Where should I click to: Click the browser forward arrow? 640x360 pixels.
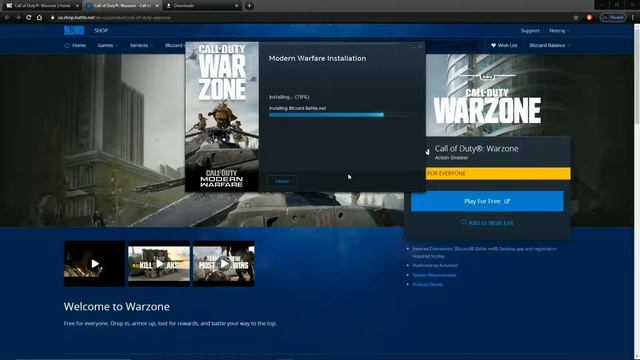18,18
